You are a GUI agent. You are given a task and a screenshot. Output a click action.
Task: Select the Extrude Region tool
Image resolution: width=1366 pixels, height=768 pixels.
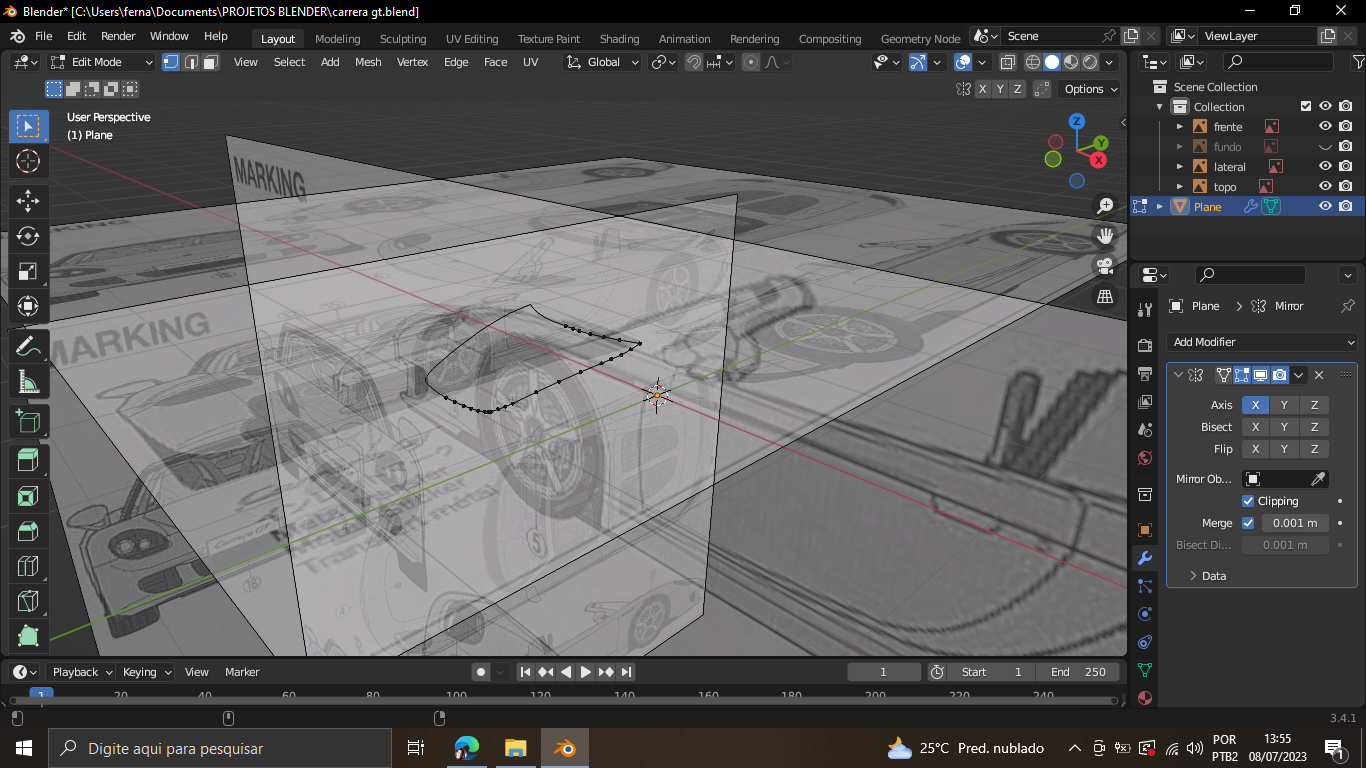tap(28, 461)
